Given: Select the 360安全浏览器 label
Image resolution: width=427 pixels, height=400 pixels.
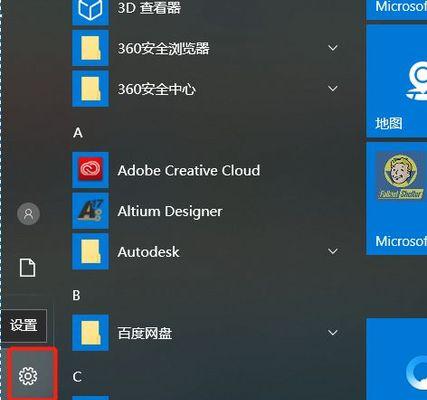Looking at the screenshot, I should [x=163, y=49].
